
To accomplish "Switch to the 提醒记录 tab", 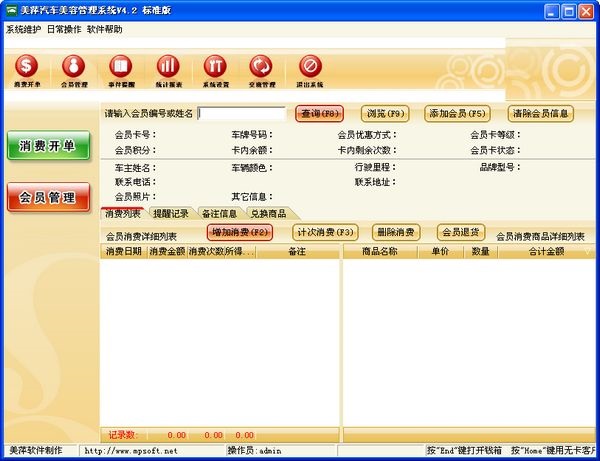I will [171, 213].
